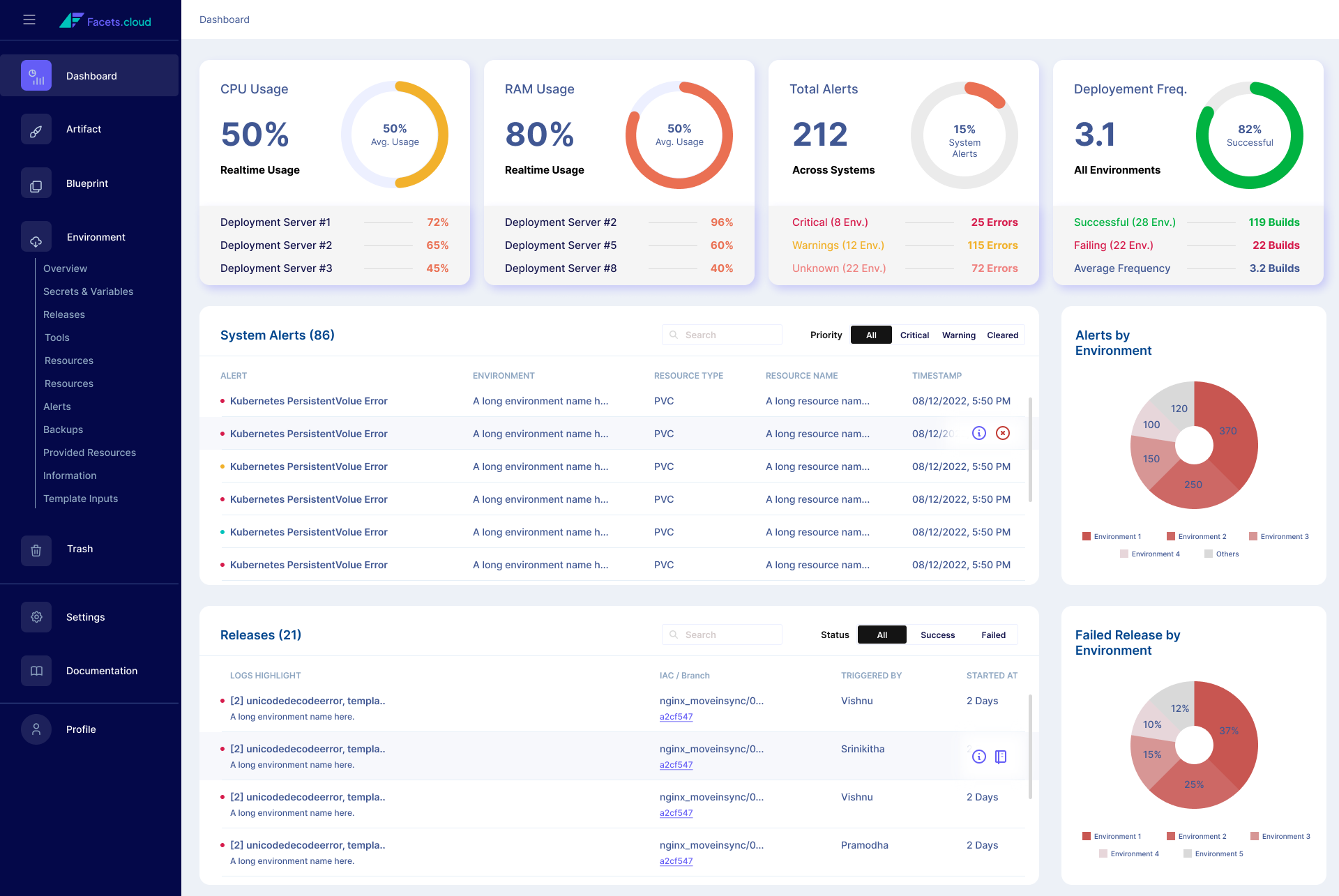Open a2cf547 link in Vishnu's first release
The image size is (1339, 896).
tap(676, 717)
